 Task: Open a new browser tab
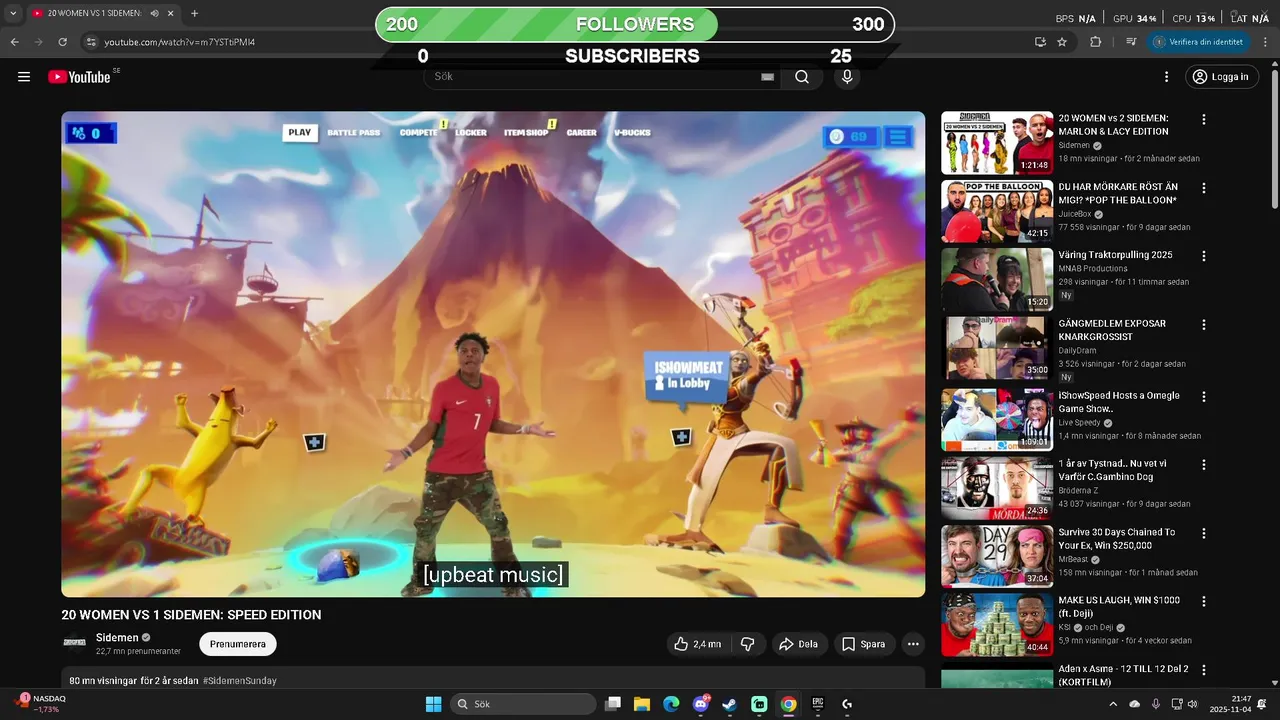click(x=194, y=13)
